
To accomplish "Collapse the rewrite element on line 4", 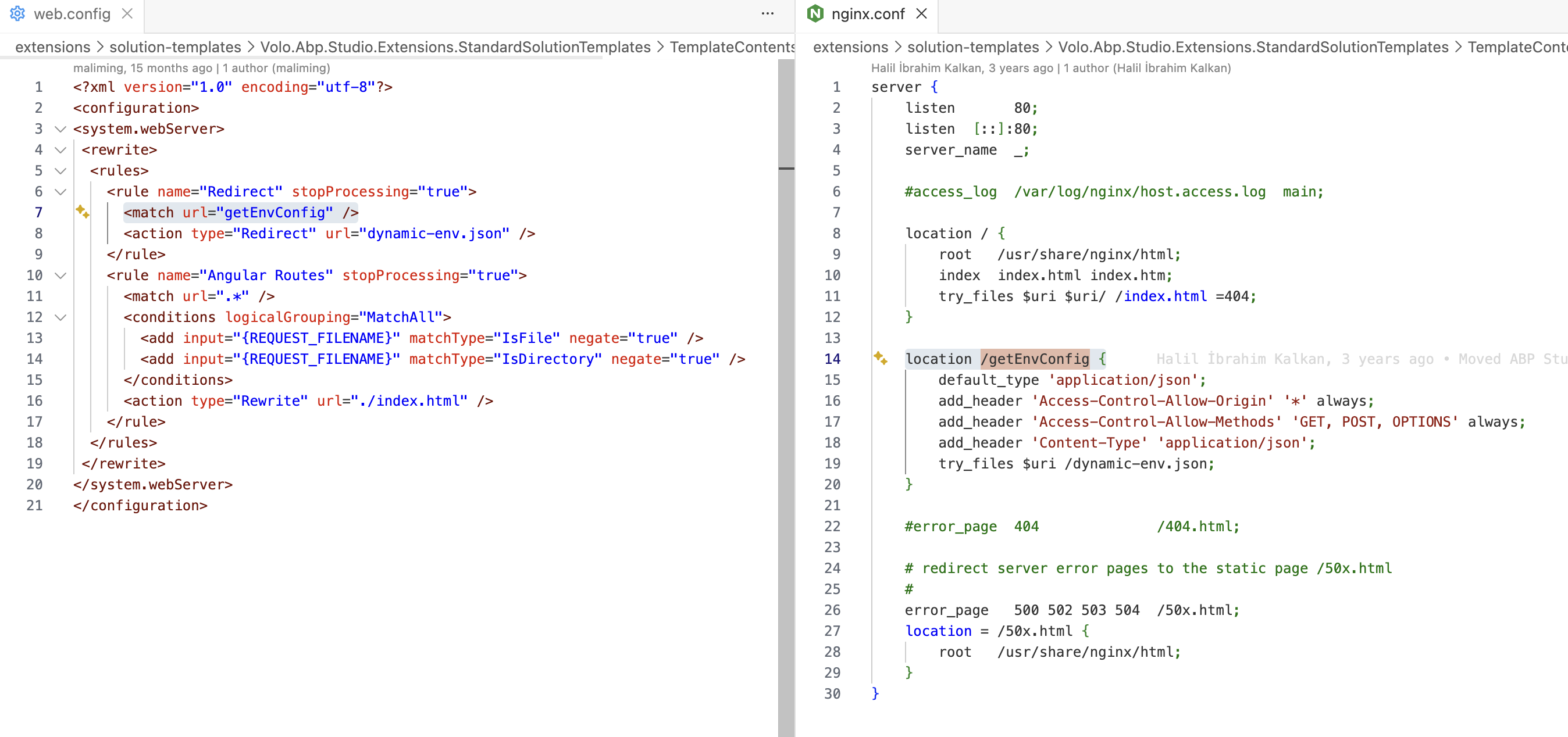I will tap(60, 149).
